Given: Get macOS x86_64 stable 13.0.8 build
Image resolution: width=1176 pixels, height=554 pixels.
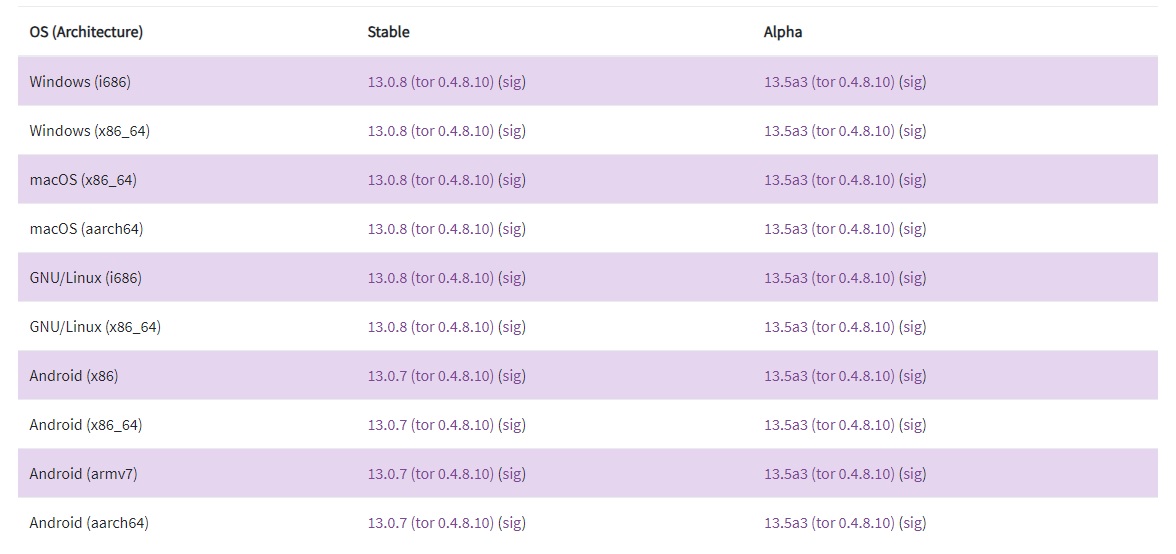Looking at the screenshot, I should click(x=430, y=180).
